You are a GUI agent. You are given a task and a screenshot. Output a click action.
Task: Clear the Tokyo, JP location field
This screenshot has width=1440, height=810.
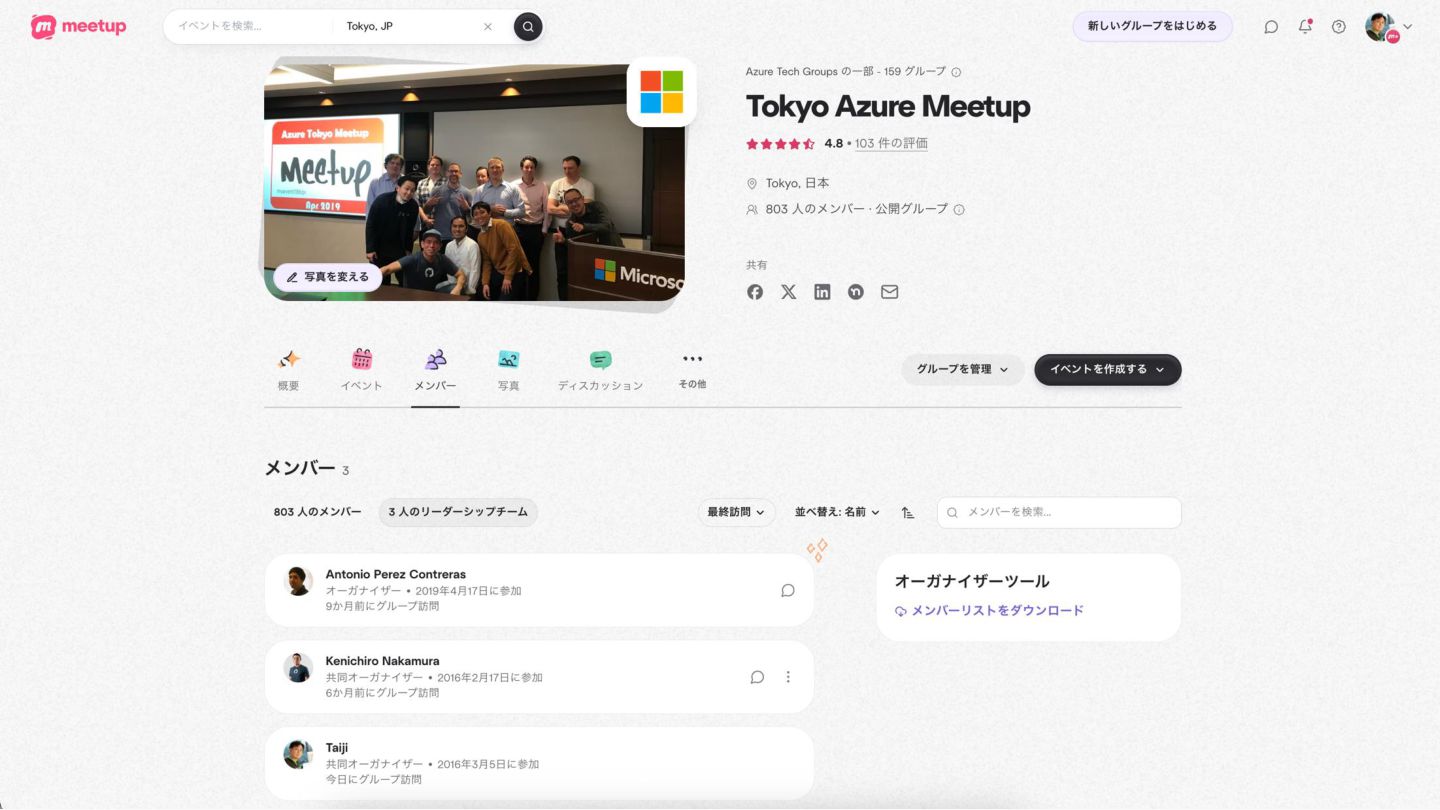pos(488,27)
